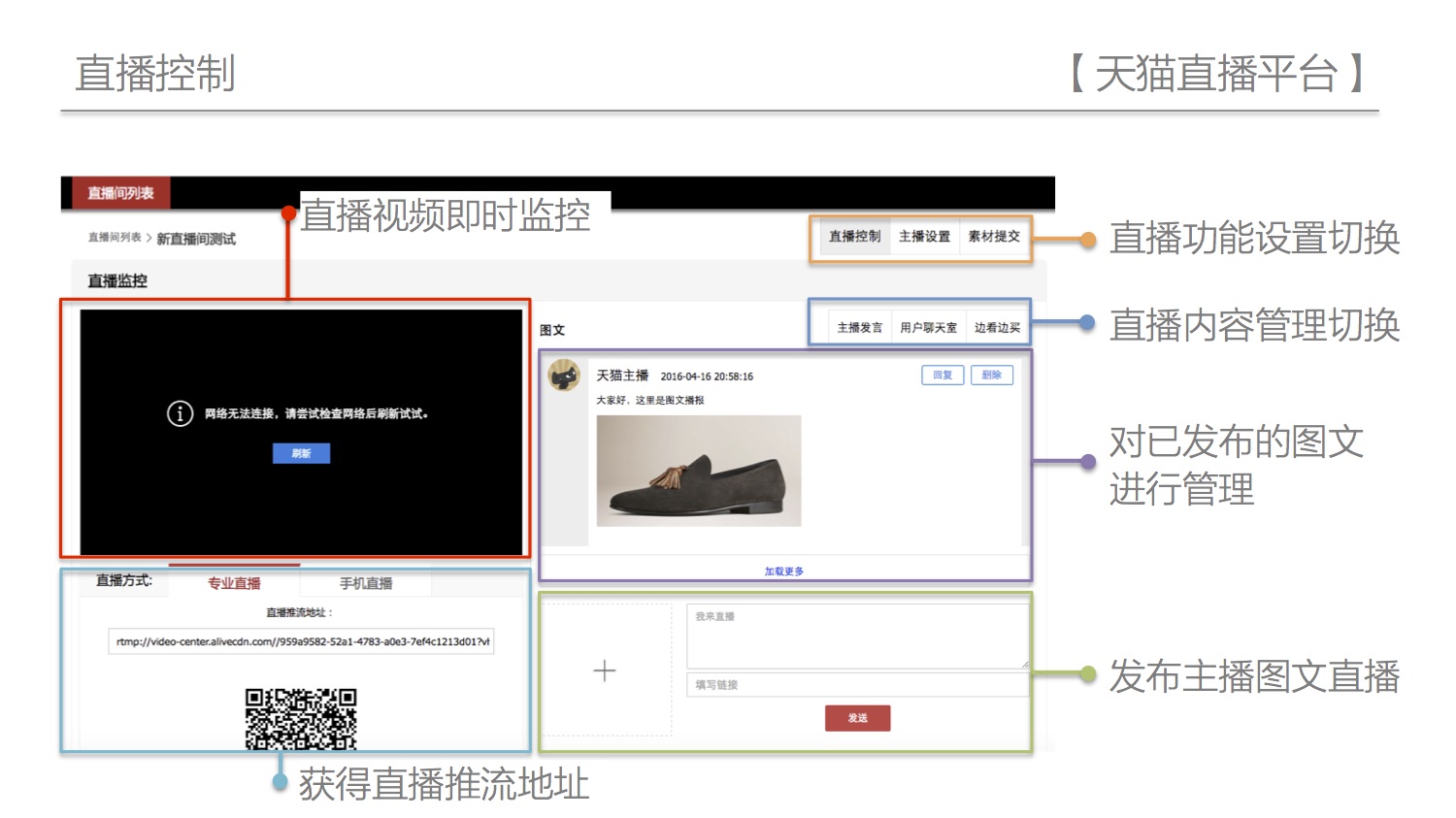Screen dimensions: 1456x818
Task: Select the 主播发言 tab
Action: point(860,328)
